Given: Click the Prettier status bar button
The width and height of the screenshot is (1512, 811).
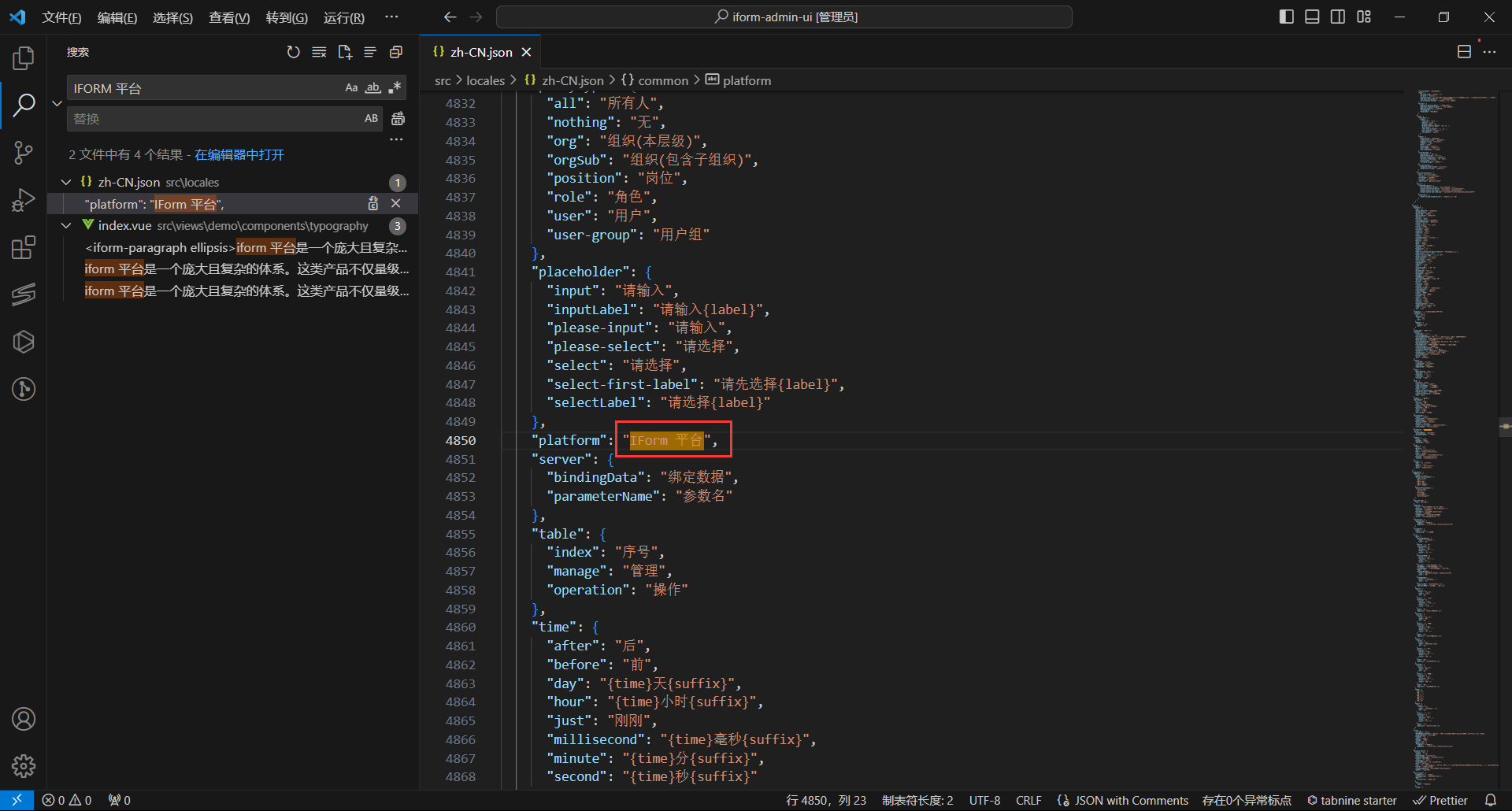Looking at the screenshot, I should coord(1440,800).
